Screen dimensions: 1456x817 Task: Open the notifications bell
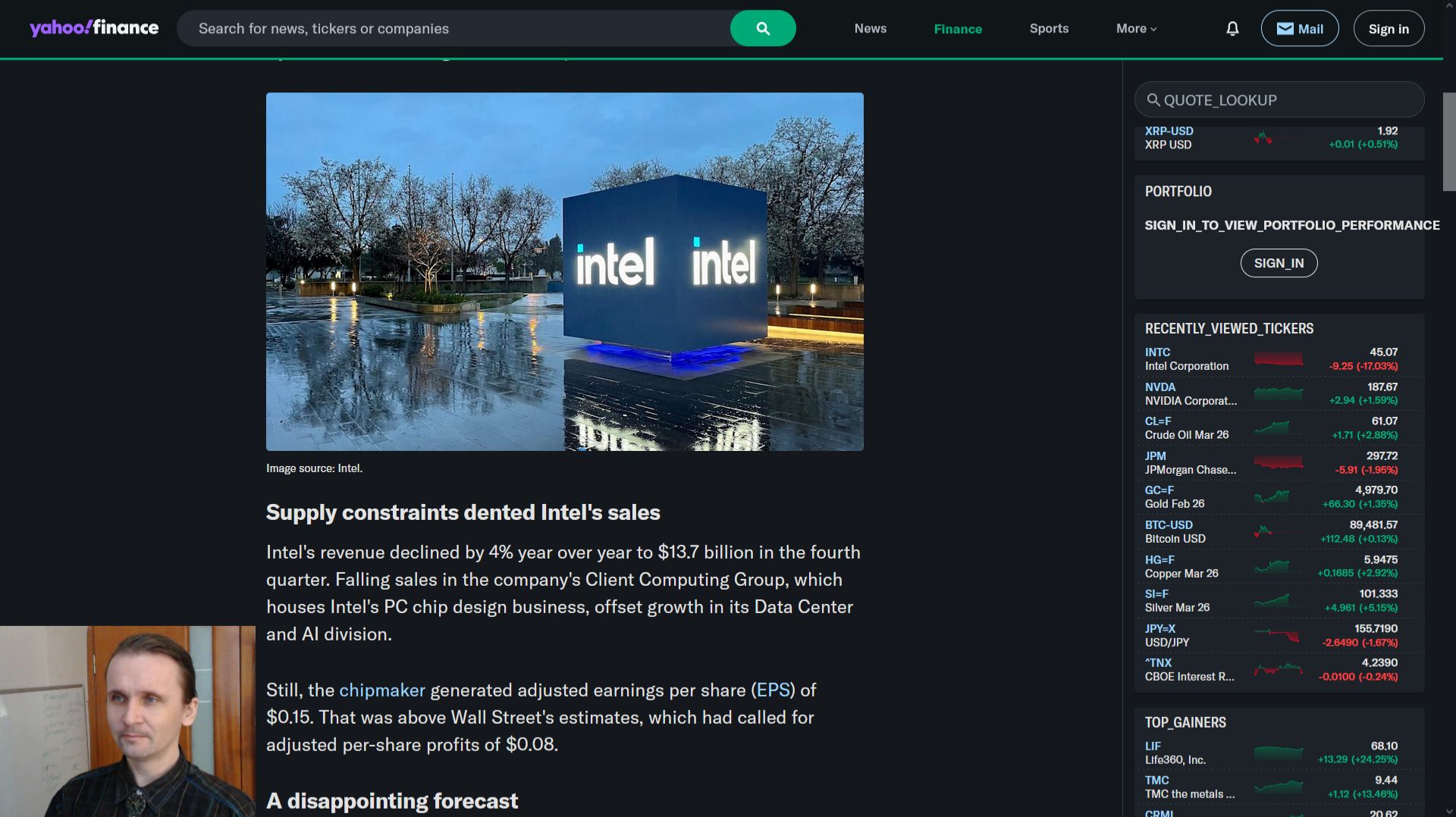[1232, 28]
